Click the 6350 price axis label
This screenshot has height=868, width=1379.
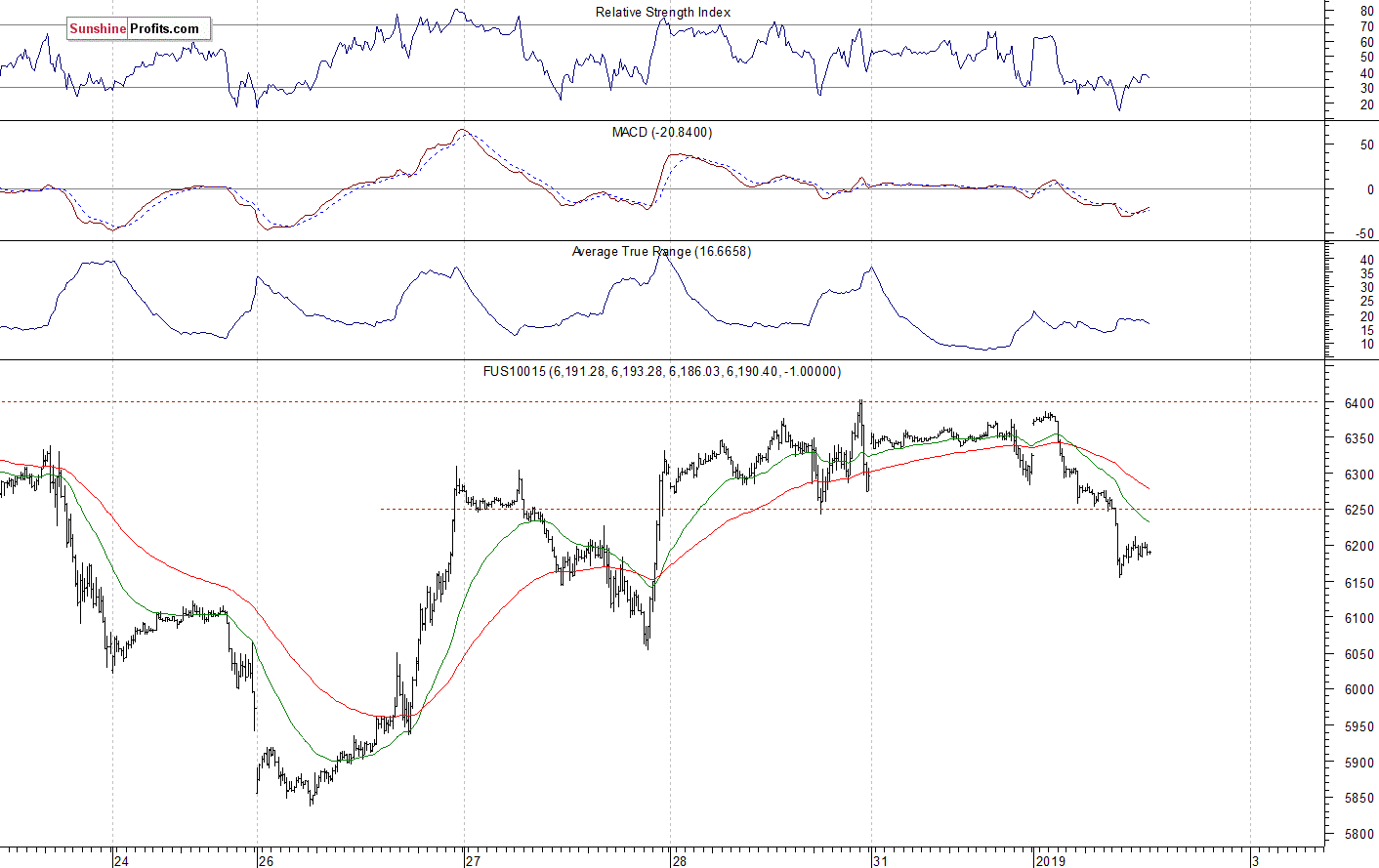[1359, 439]
